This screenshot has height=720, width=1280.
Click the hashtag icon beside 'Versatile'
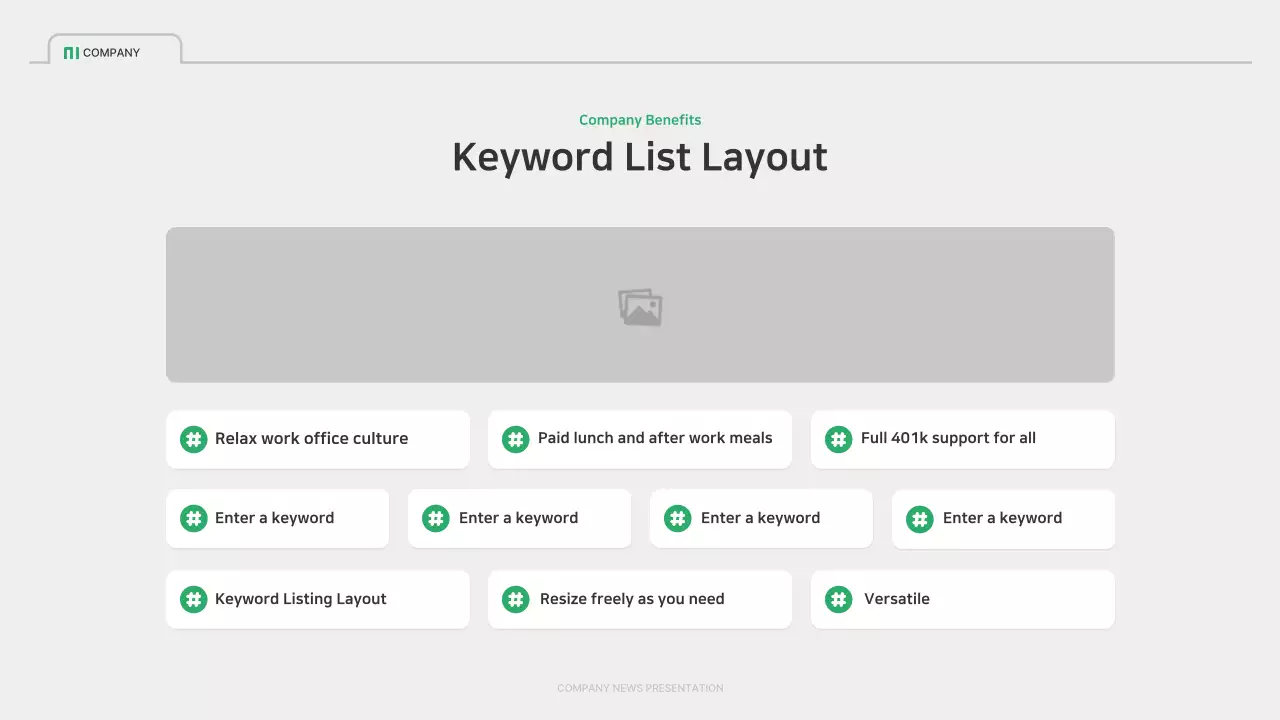[838, 599]
